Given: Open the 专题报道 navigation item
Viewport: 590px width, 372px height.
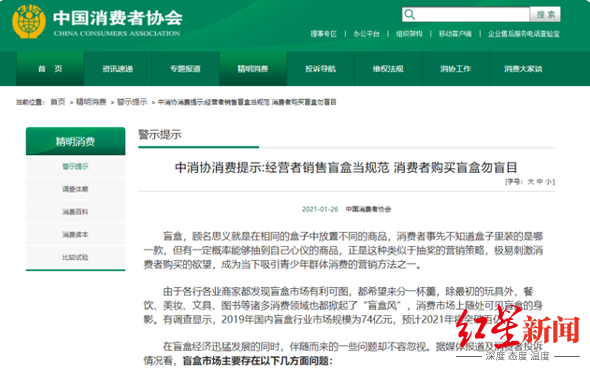Looking at the screenshot, I should point(186,69).
